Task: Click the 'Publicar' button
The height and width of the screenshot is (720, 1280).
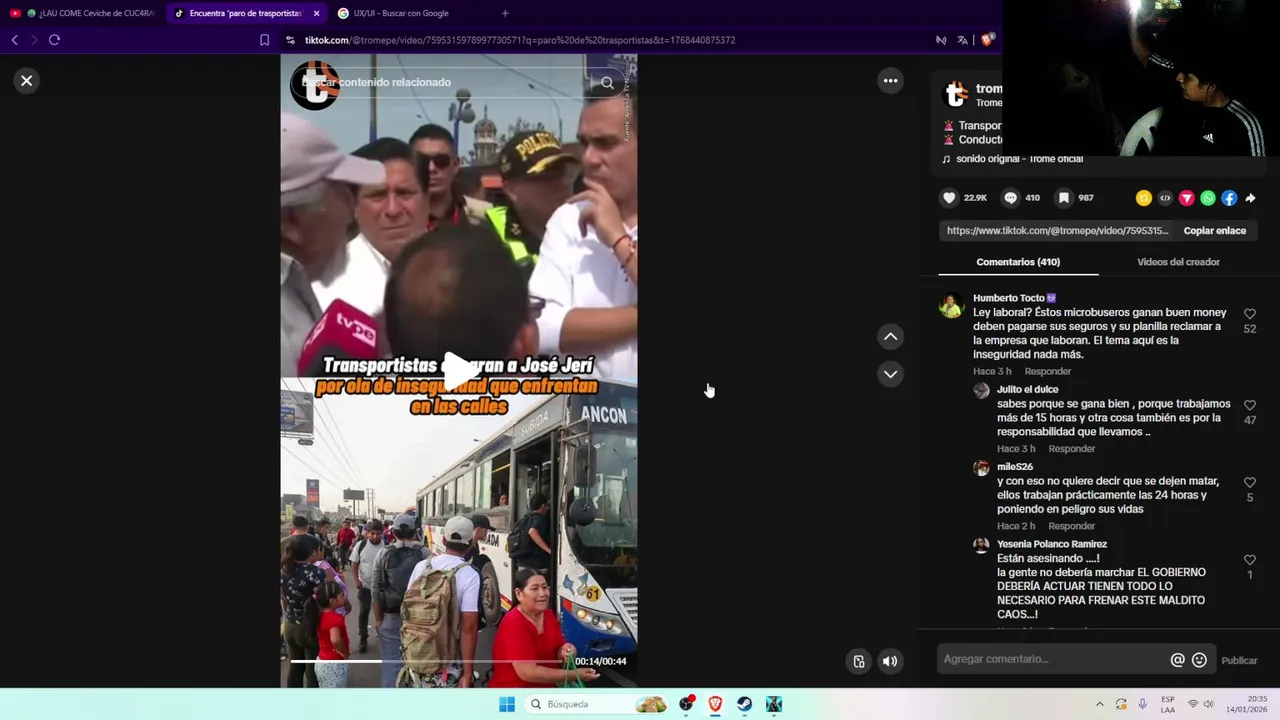Action: pyautogui.click(x=1239, y=660)
